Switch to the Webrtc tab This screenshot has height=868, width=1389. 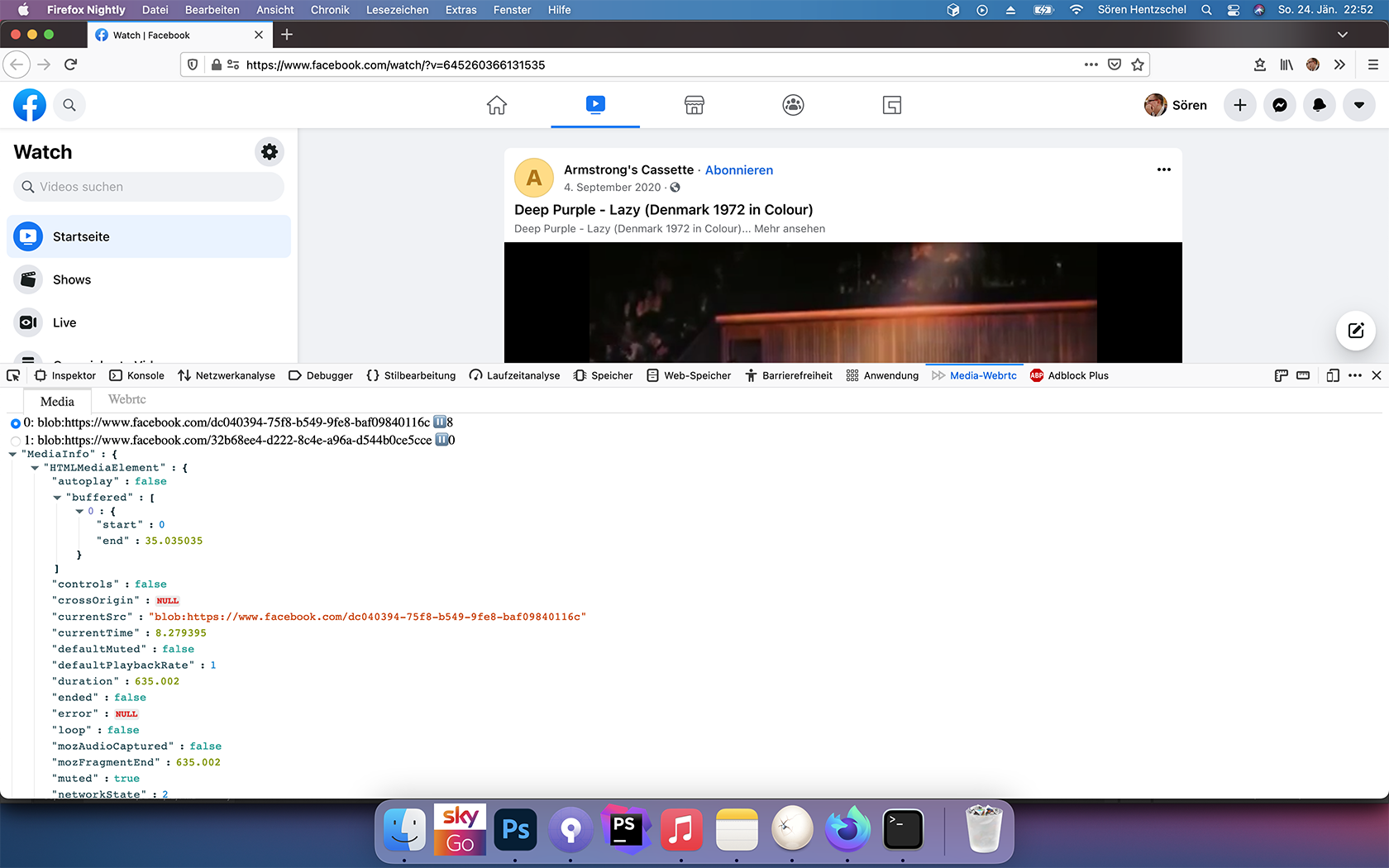(x=126, y=399)
